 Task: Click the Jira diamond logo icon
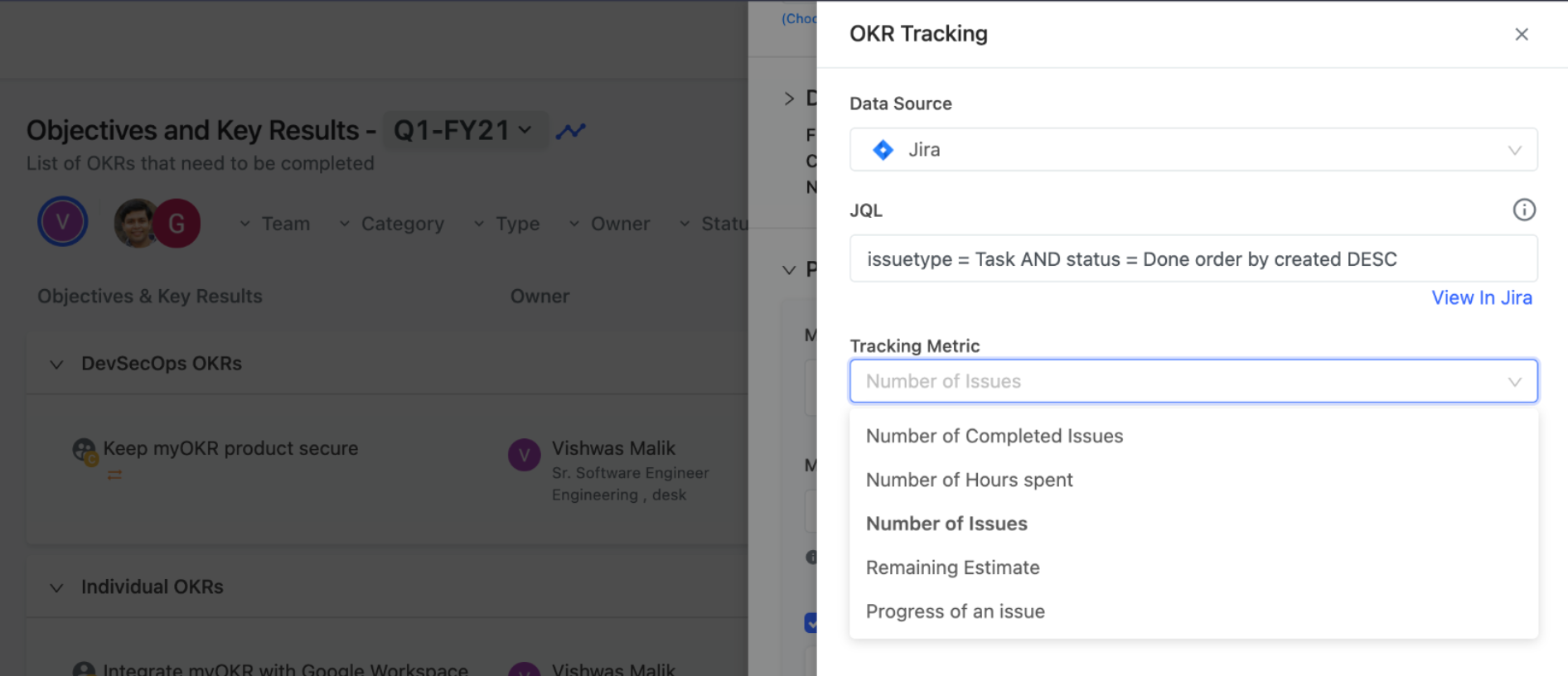click(883, 150)
